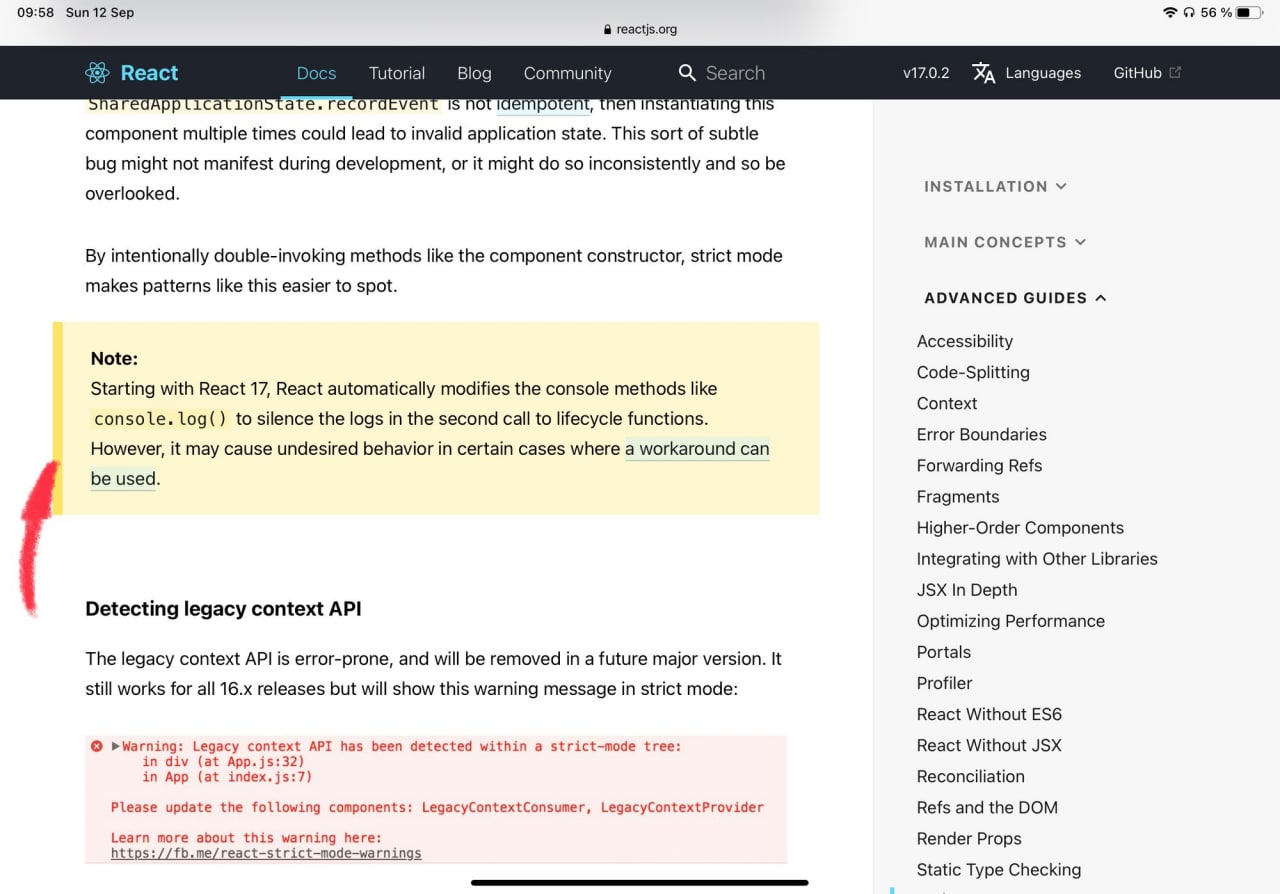Open the 'a workaround can be used' link
Image resolution: width=1280 pixels, height=894 pixels.
click(697, 449)
